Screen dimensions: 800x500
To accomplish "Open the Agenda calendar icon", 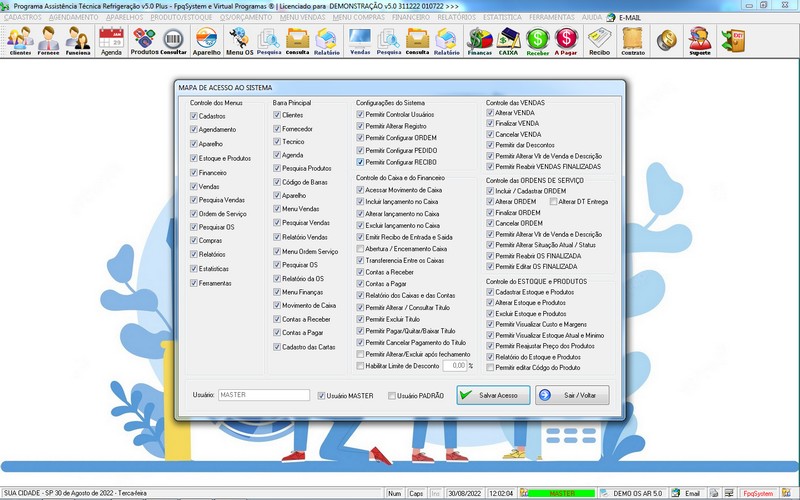I will [x=111, y=41].
